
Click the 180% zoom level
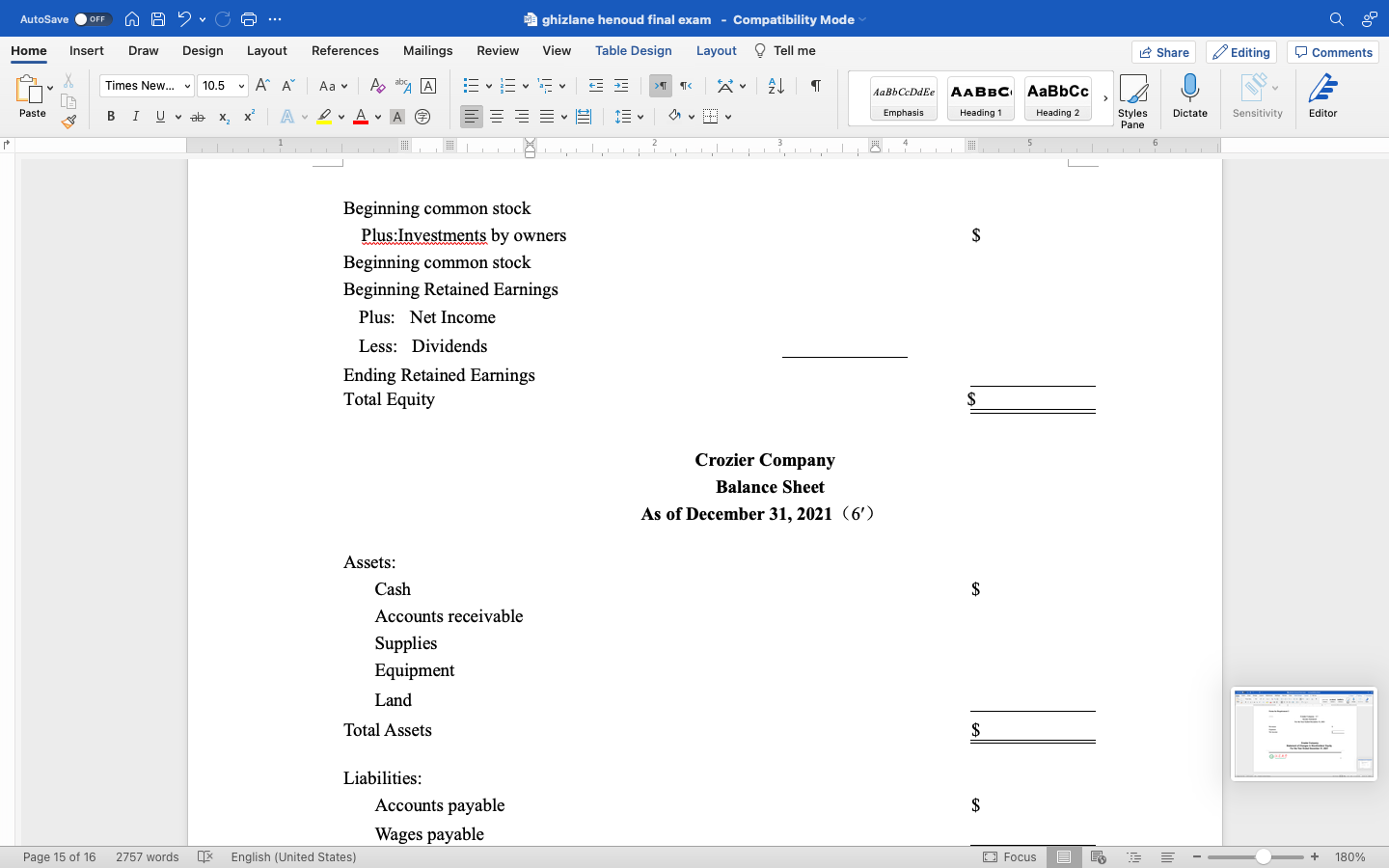click(1350, 856)
